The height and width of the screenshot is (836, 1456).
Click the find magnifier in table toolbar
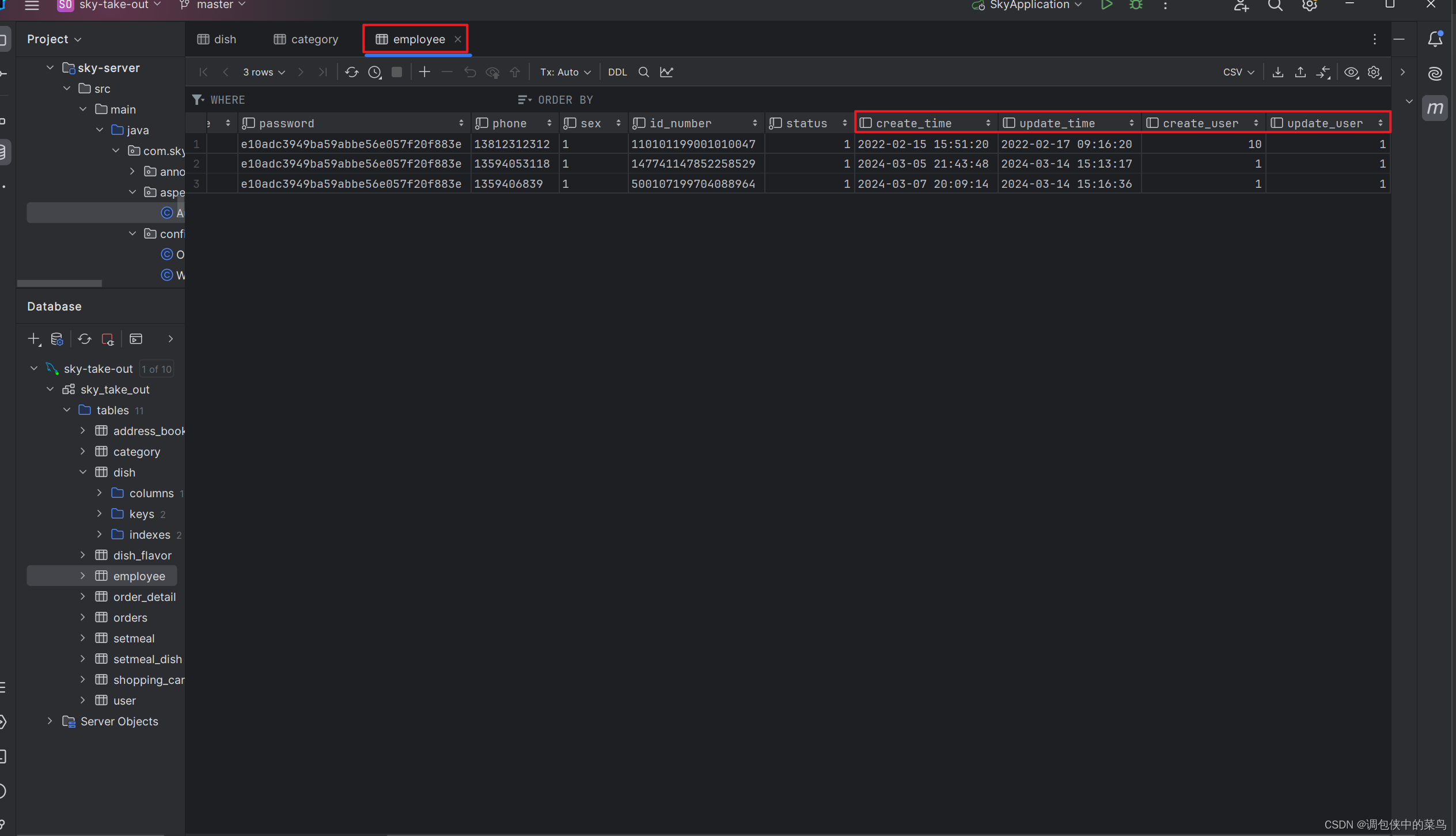(643, 72)
